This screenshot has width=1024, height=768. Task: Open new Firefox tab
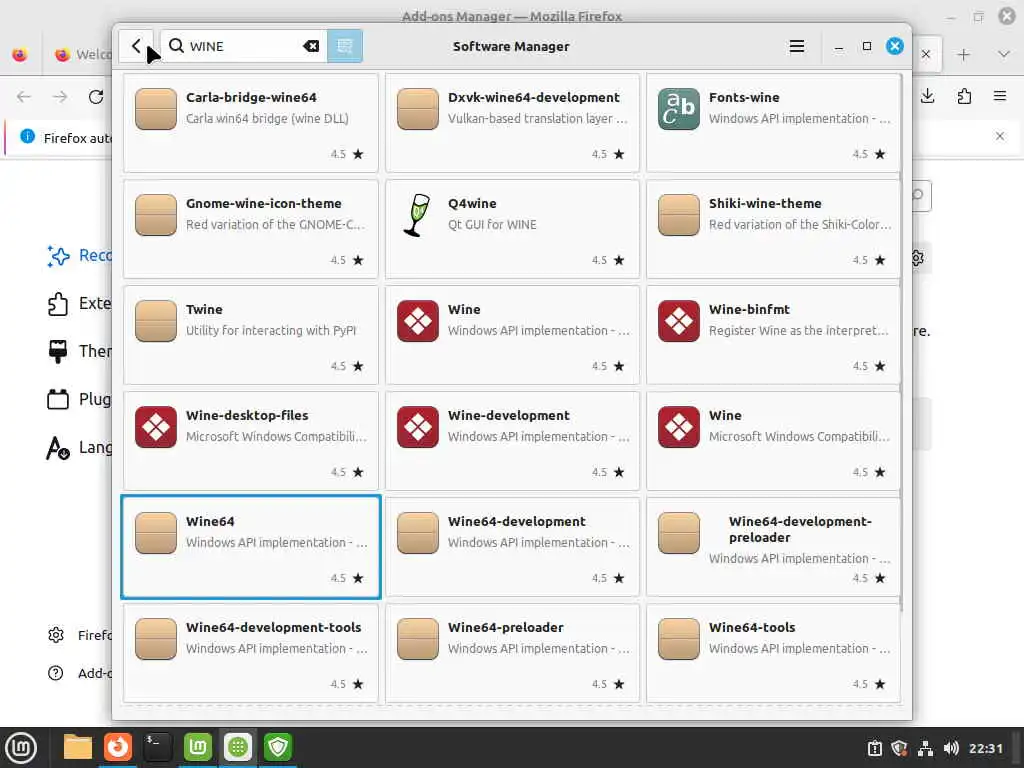click(x=963, y=55)
